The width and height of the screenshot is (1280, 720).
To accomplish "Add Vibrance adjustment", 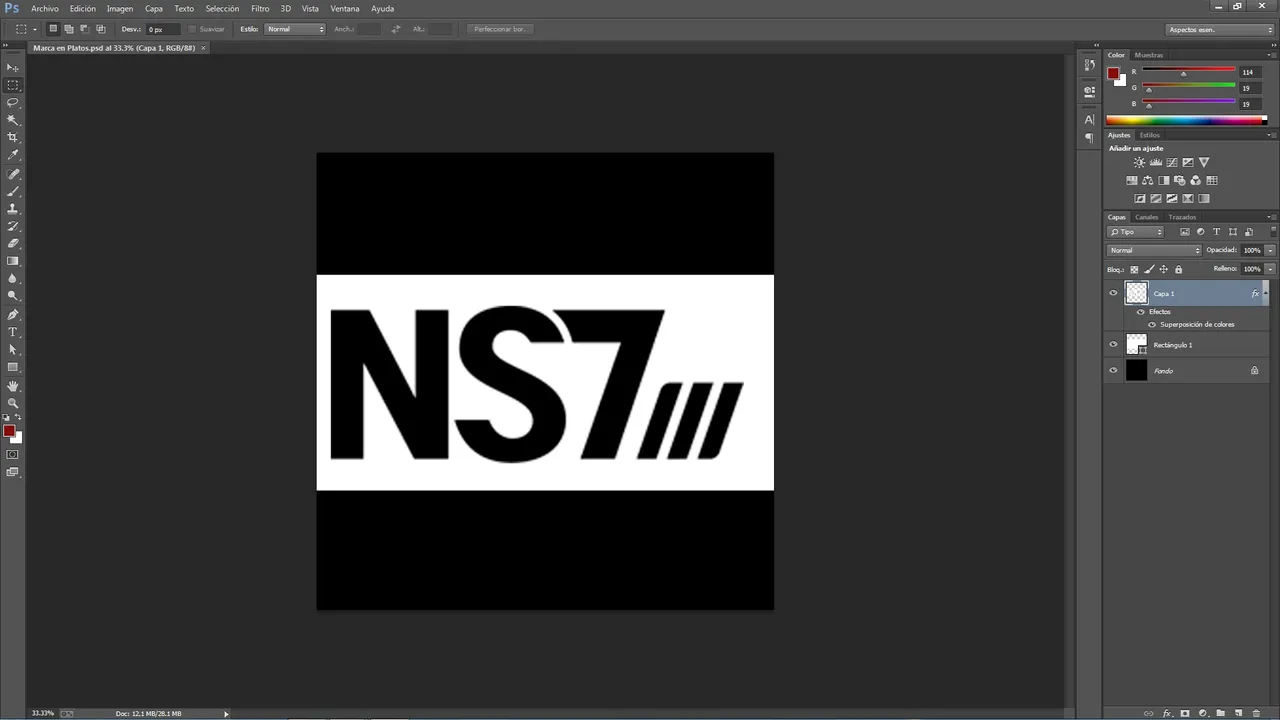I will tap(1204, 162).
